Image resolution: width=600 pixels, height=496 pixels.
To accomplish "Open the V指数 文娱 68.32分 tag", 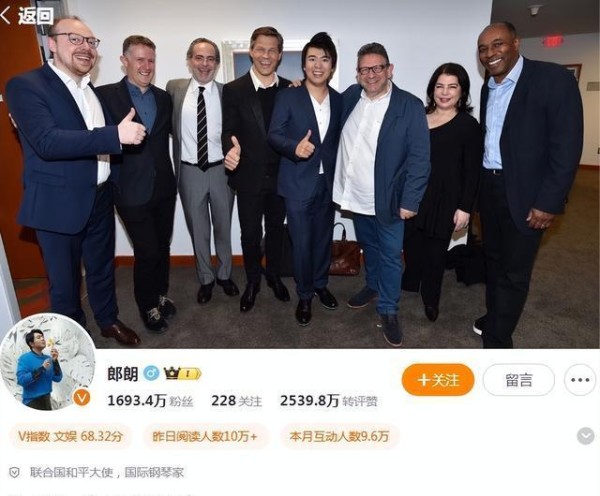I will point(71,436).
